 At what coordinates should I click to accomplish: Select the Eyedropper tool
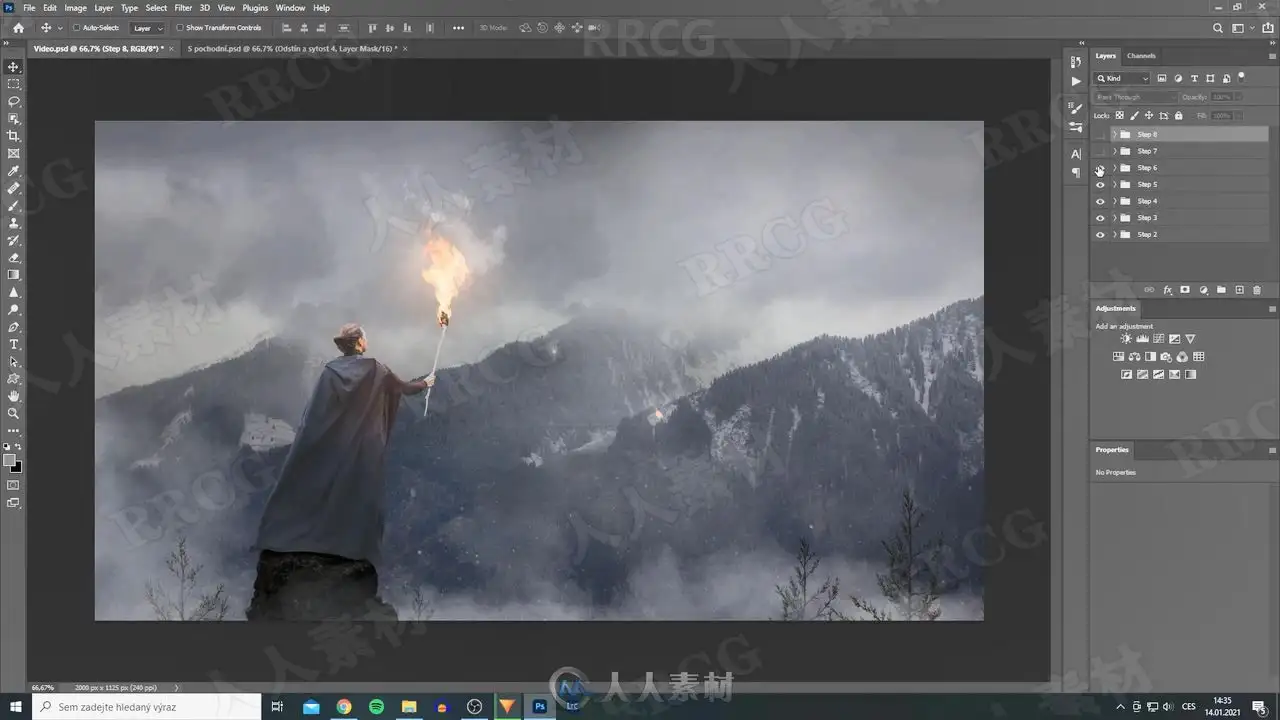click(x=14, y=171)
